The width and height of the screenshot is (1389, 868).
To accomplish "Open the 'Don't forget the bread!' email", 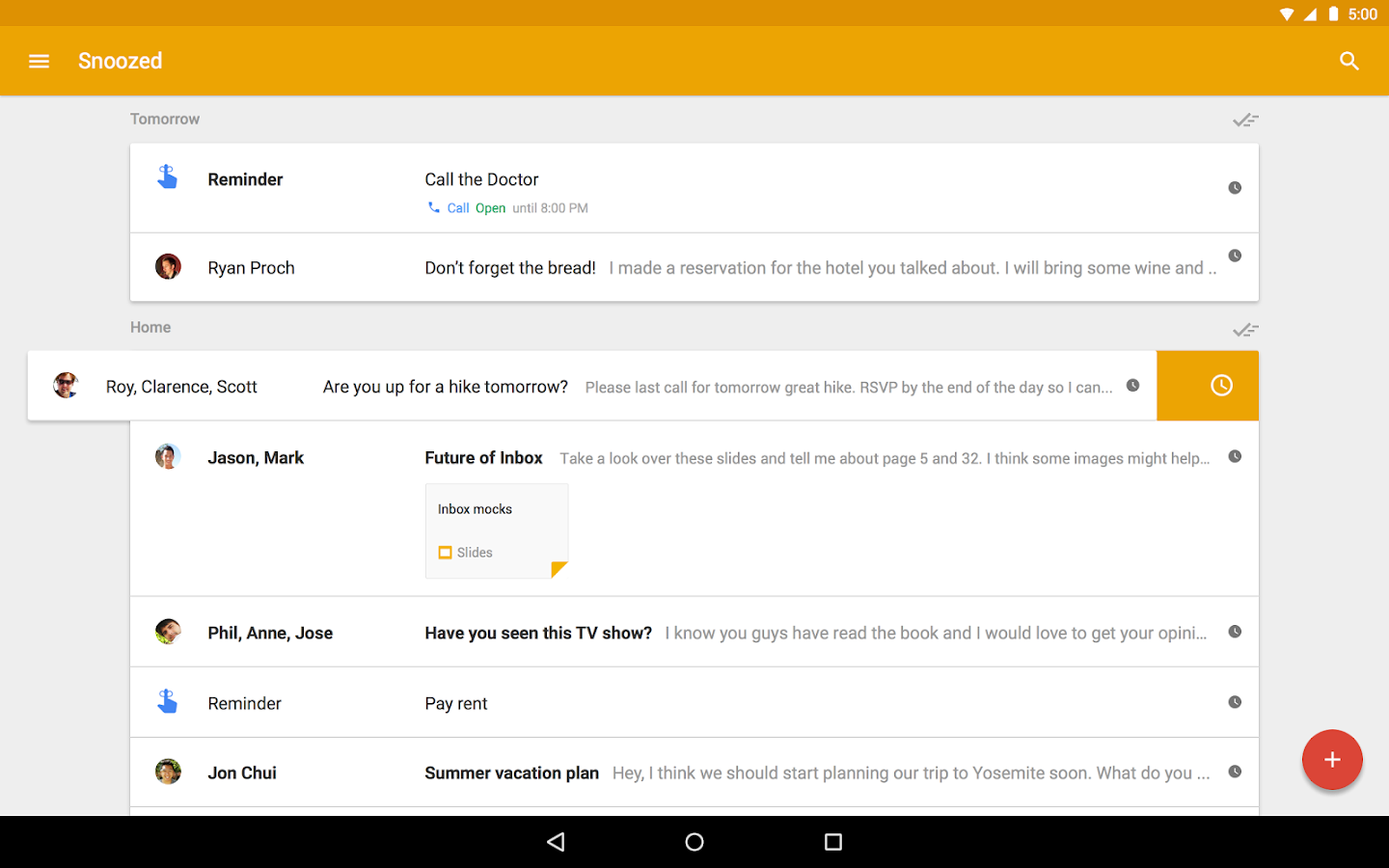I will [x=694, y=267].
